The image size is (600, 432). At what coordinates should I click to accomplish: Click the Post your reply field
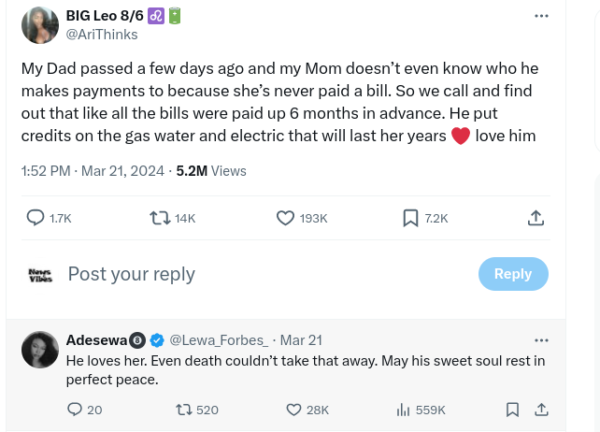132,274
